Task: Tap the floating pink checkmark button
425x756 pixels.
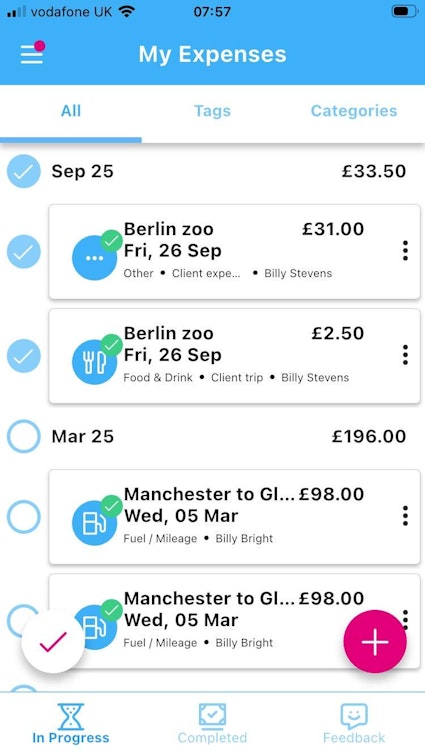Action: 53,642
